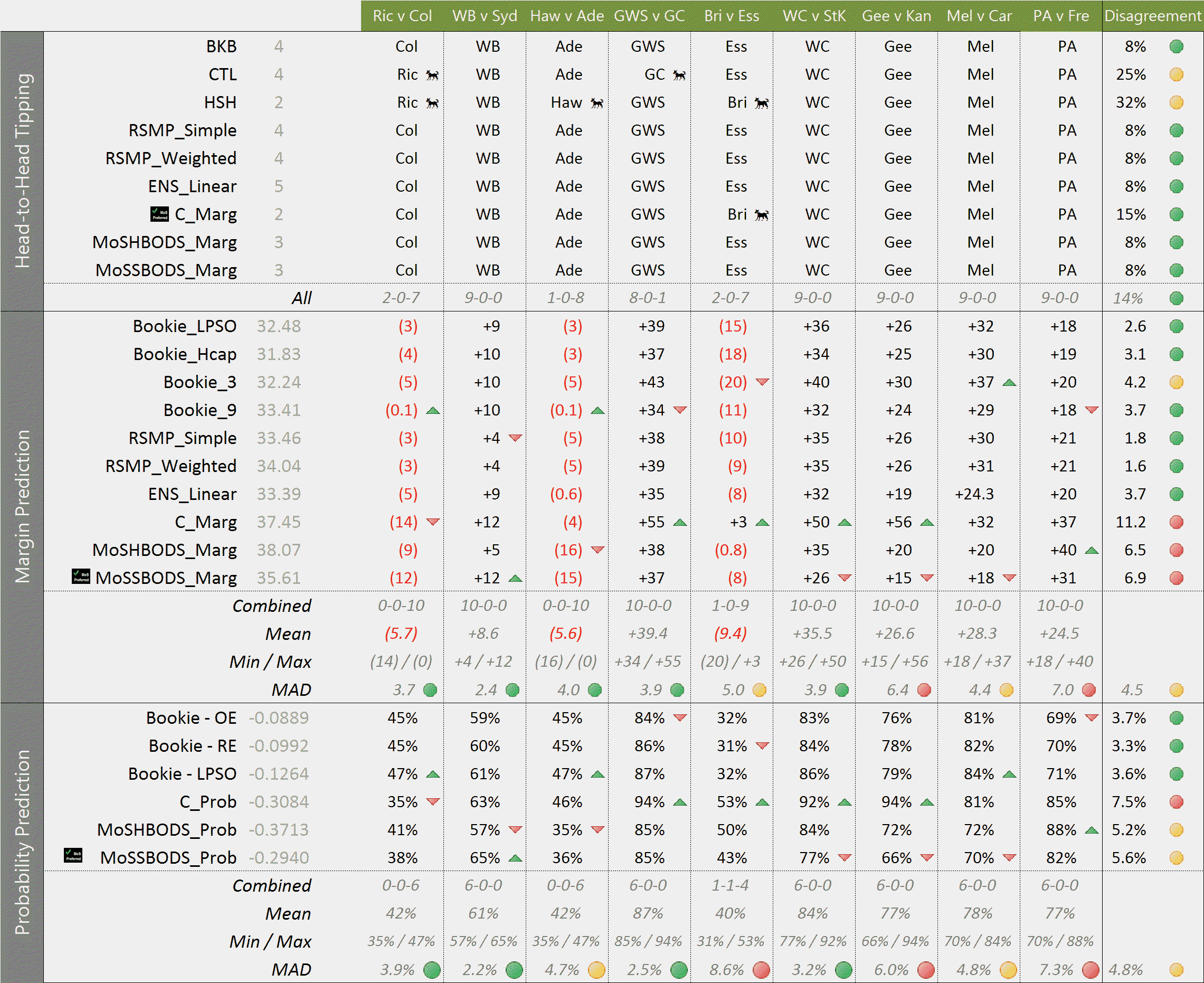Select the WB v Syd column header

(485, 16)
